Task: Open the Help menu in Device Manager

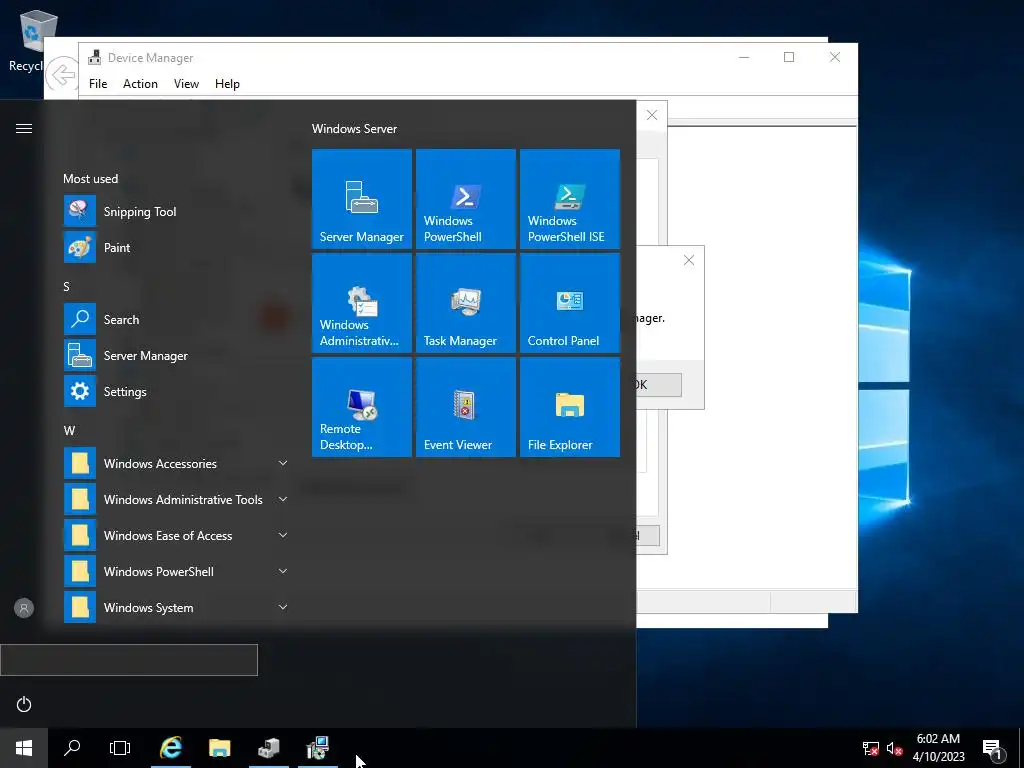Action: 227,84
